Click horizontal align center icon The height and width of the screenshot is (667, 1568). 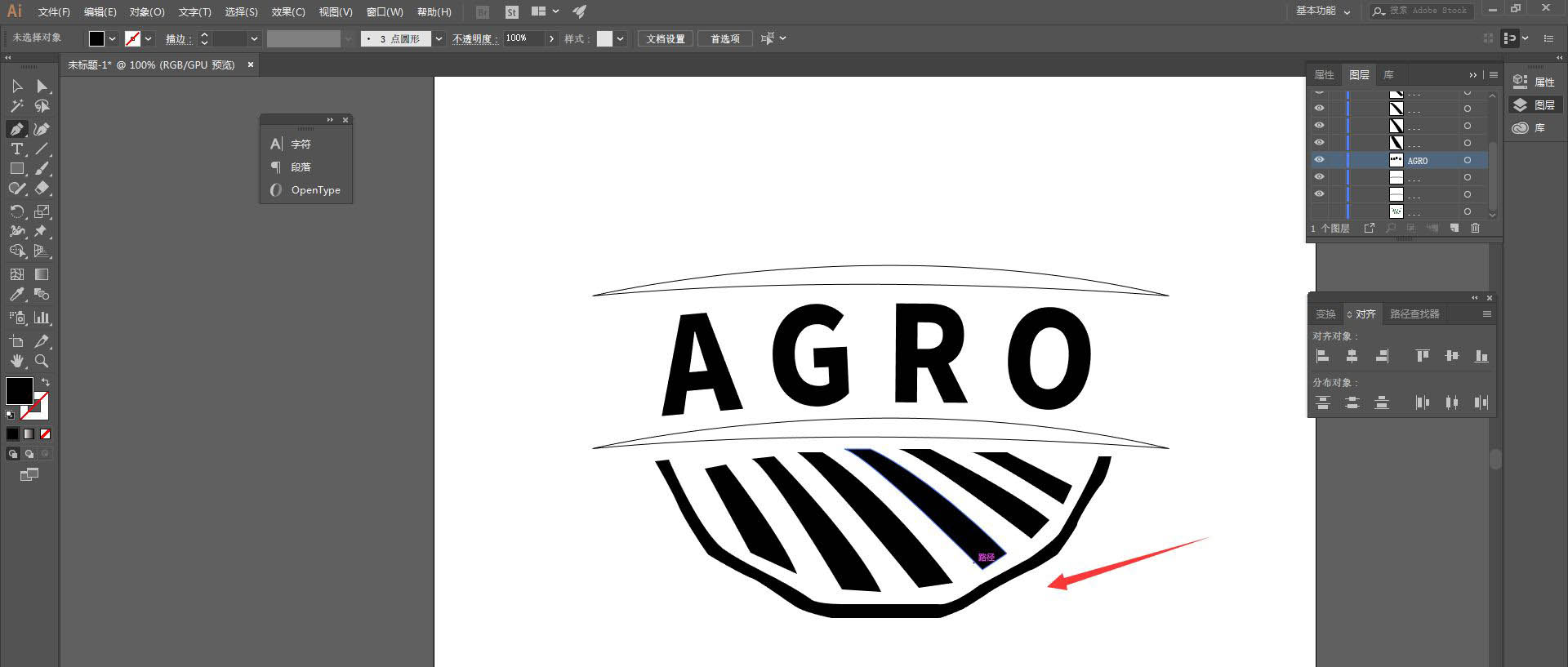(1352, 356)
